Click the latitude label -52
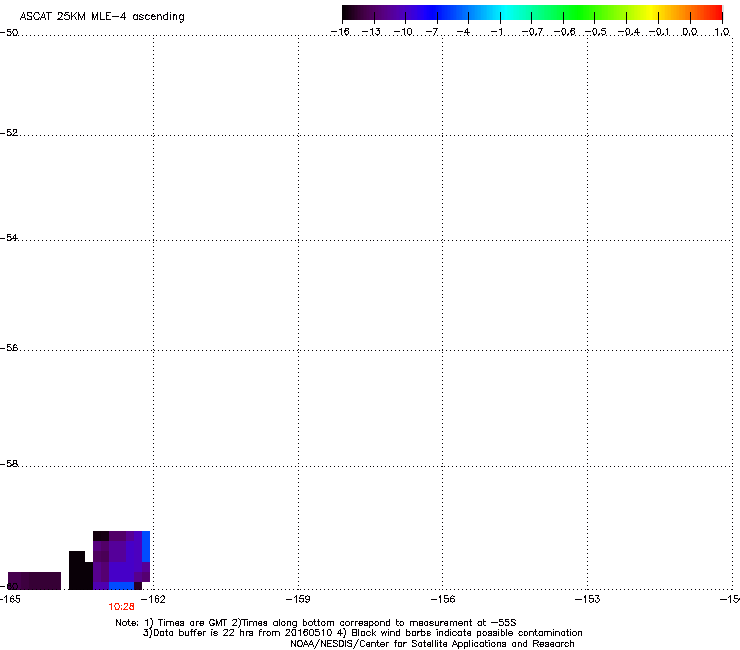The image size is (740, 650). (9, 133)
